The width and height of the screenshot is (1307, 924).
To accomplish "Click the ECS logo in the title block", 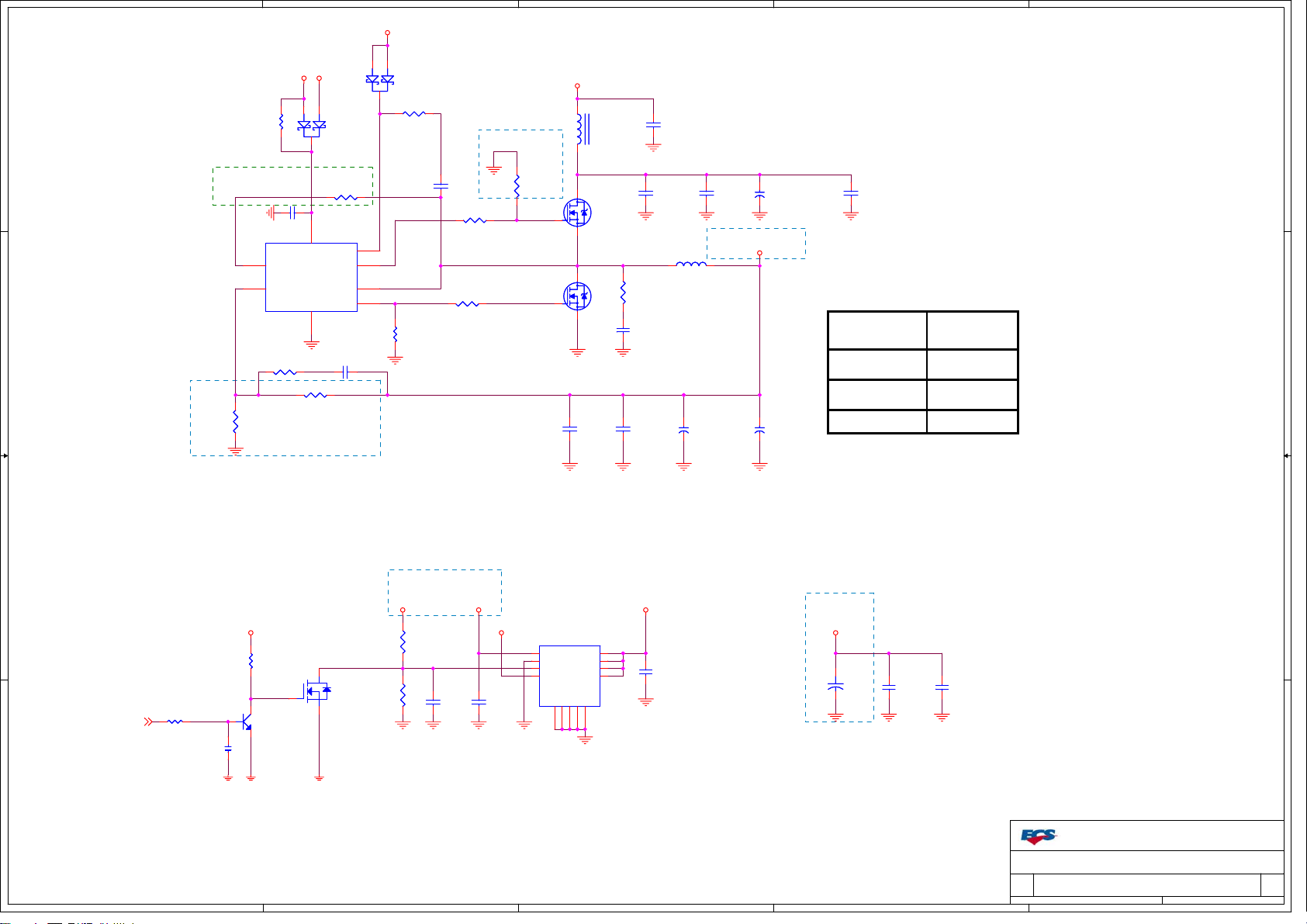I will 1039,836.
